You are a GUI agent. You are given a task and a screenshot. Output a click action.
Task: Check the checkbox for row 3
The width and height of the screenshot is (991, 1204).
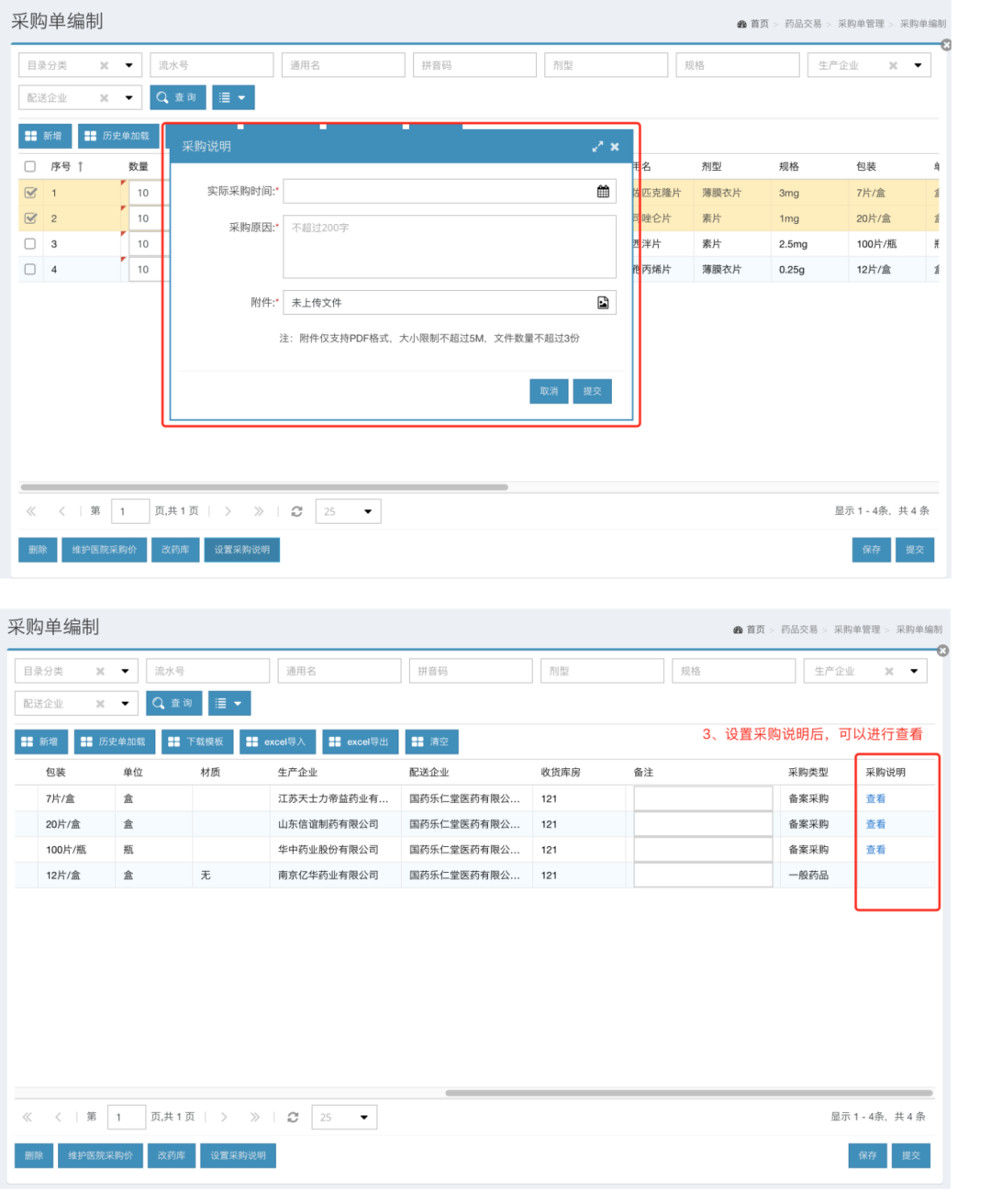tap(30, 244)
